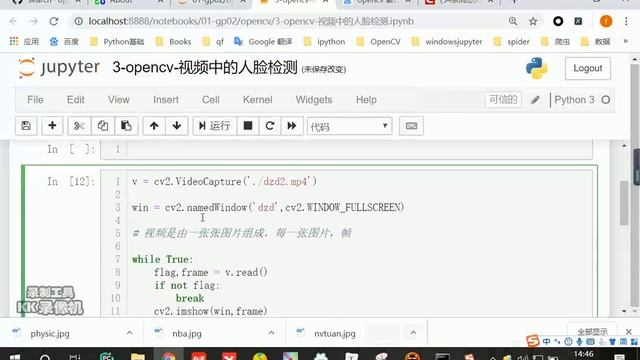The width and height of the screenshot is (640, 360).
Task: Click the Chrome icon on the taskbar
Action: [168, 356]
